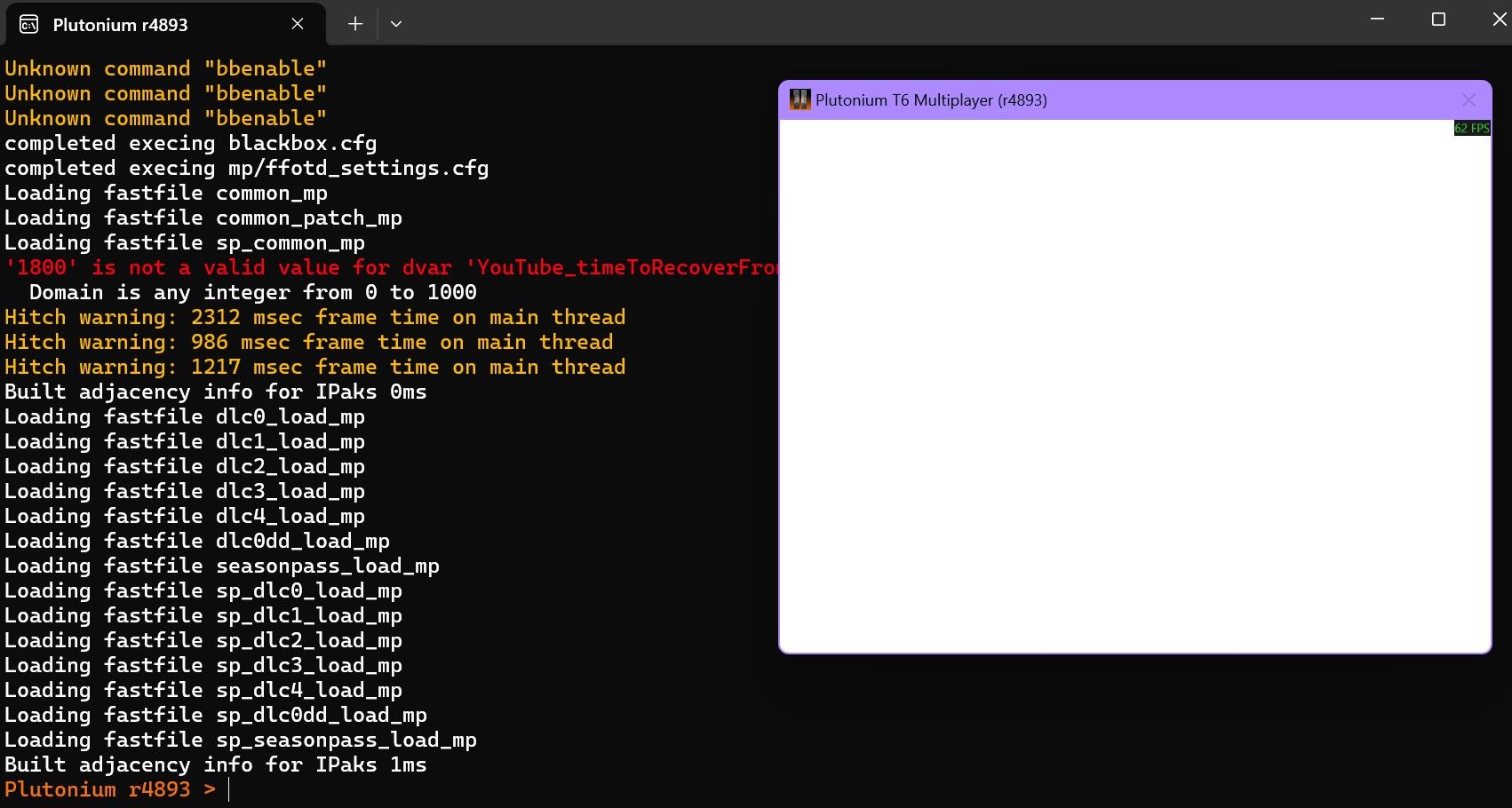Click "Loading fastfile sp_common_mp" line
The height and width of the screenshot is (808, 1512).
coord(184,242)
